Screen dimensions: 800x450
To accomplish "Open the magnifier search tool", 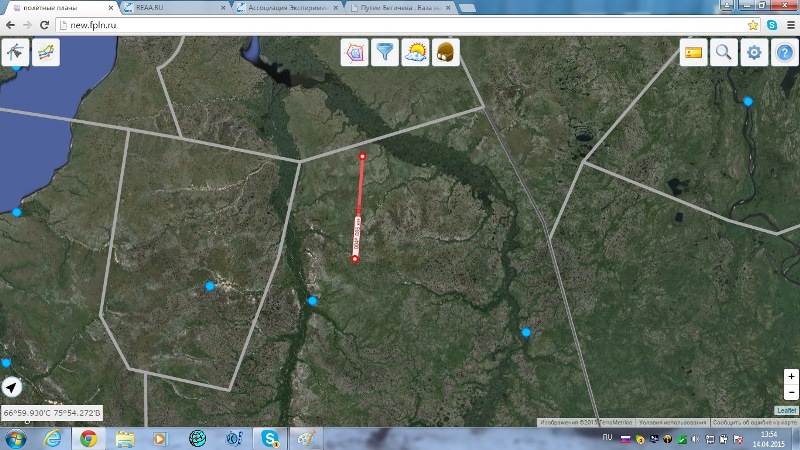I will (x=724, y=53).
